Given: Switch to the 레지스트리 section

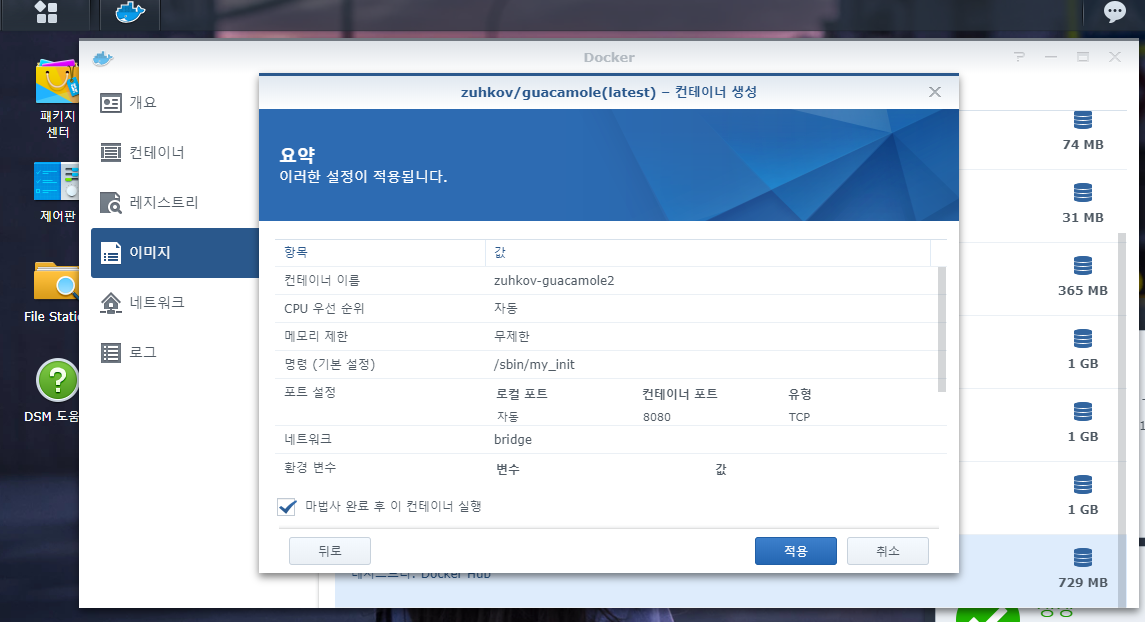Looking at the screenshot, I should click(175, 203).
